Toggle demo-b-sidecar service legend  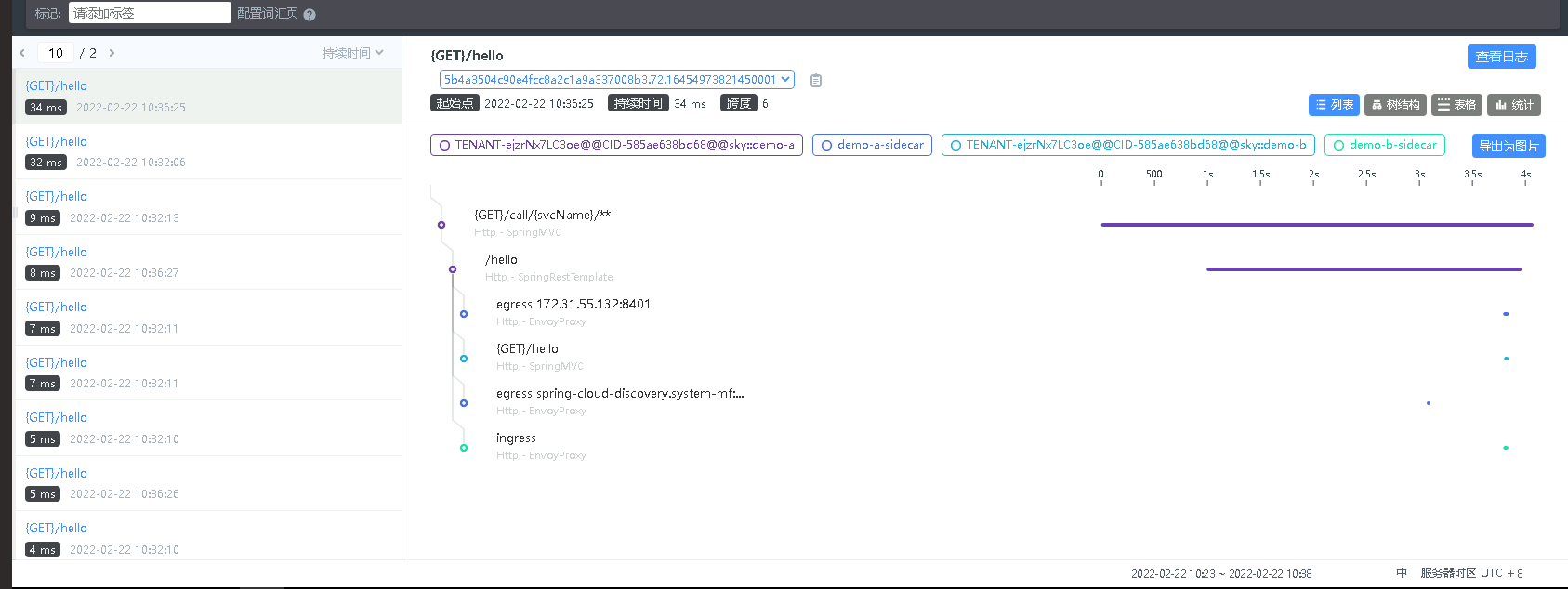tap(1385, 145)
